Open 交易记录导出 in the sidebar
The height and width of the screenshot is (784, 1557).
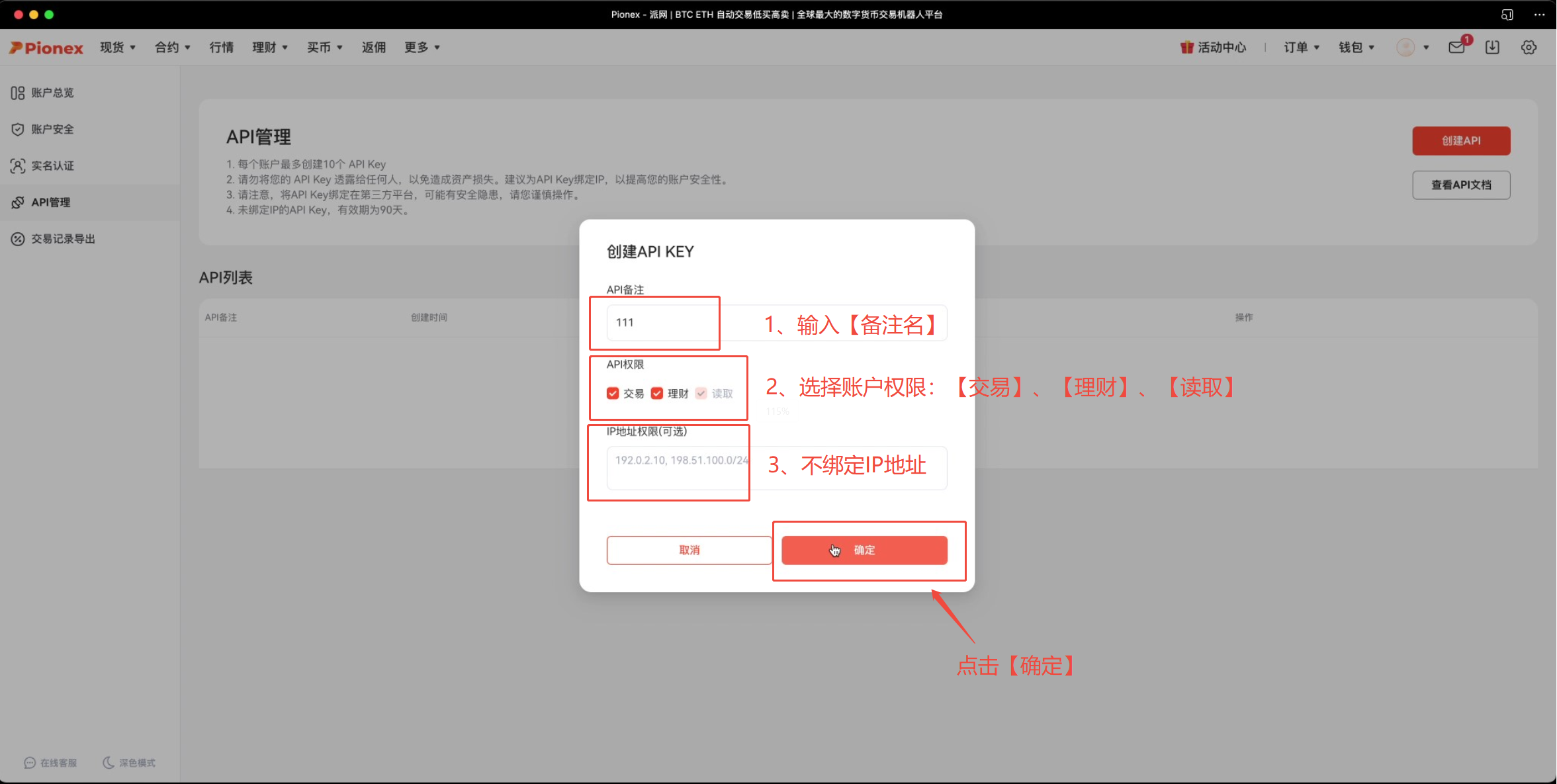(64, 239)
